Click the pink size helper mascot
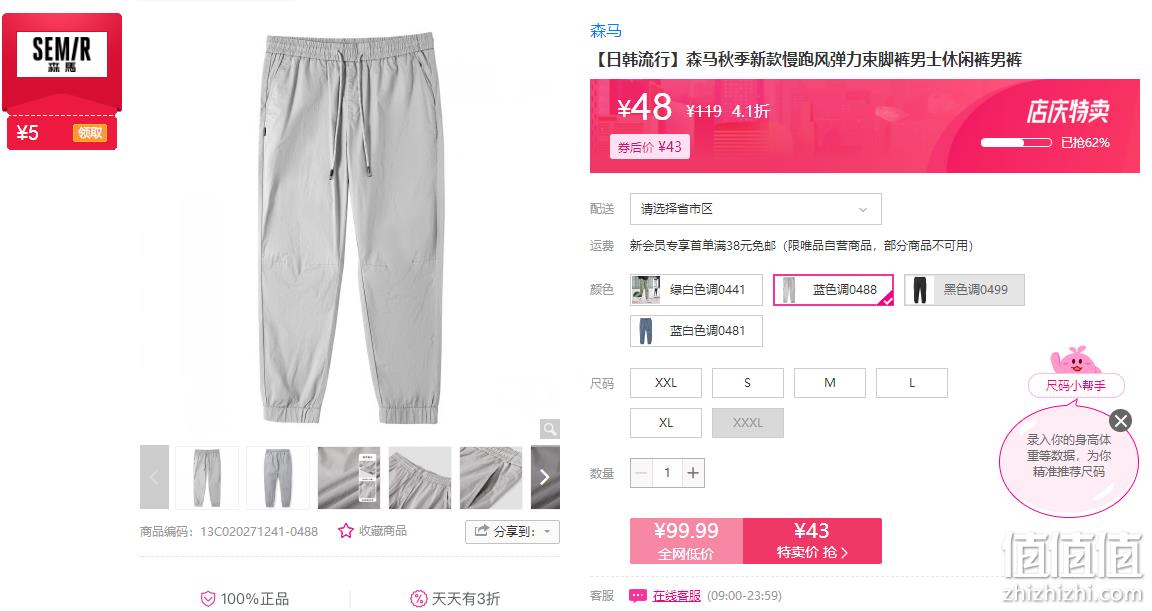The width and height of the screenshot is (1152, 611). (x=1076, y=361)
